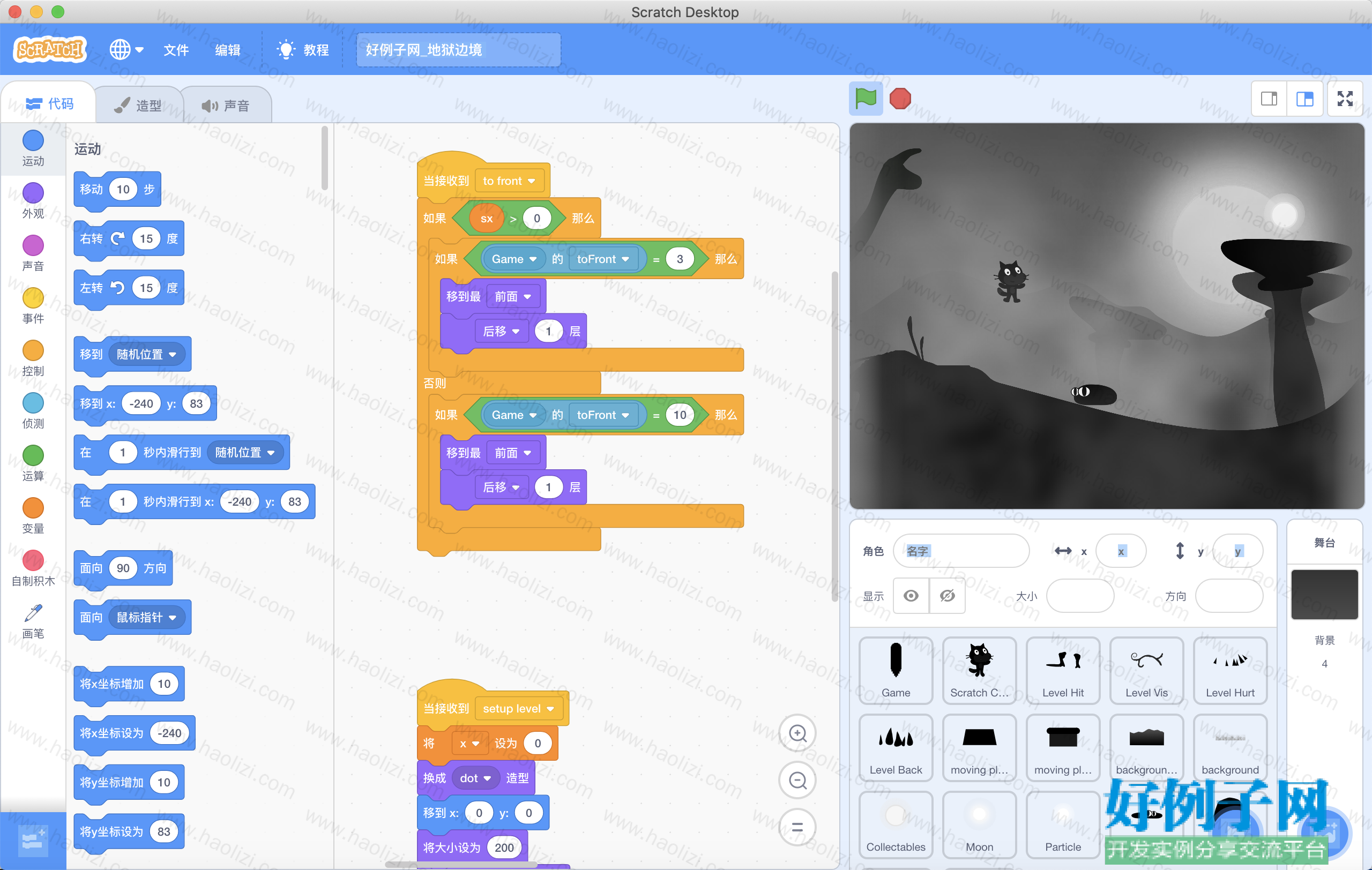Click the 移动 10 步 block
This screenshot has width=1372, height=870.
(x=117, y=190)
